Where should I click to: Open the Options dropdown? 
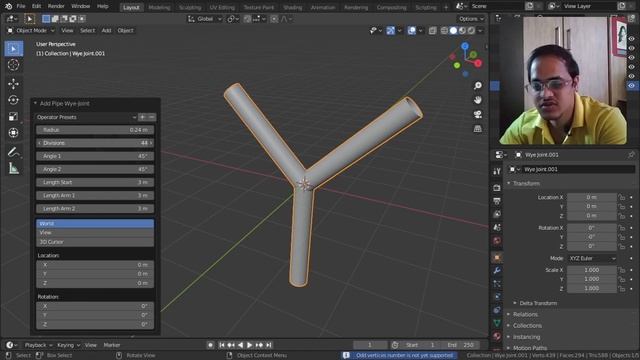[x=471, y=19]
